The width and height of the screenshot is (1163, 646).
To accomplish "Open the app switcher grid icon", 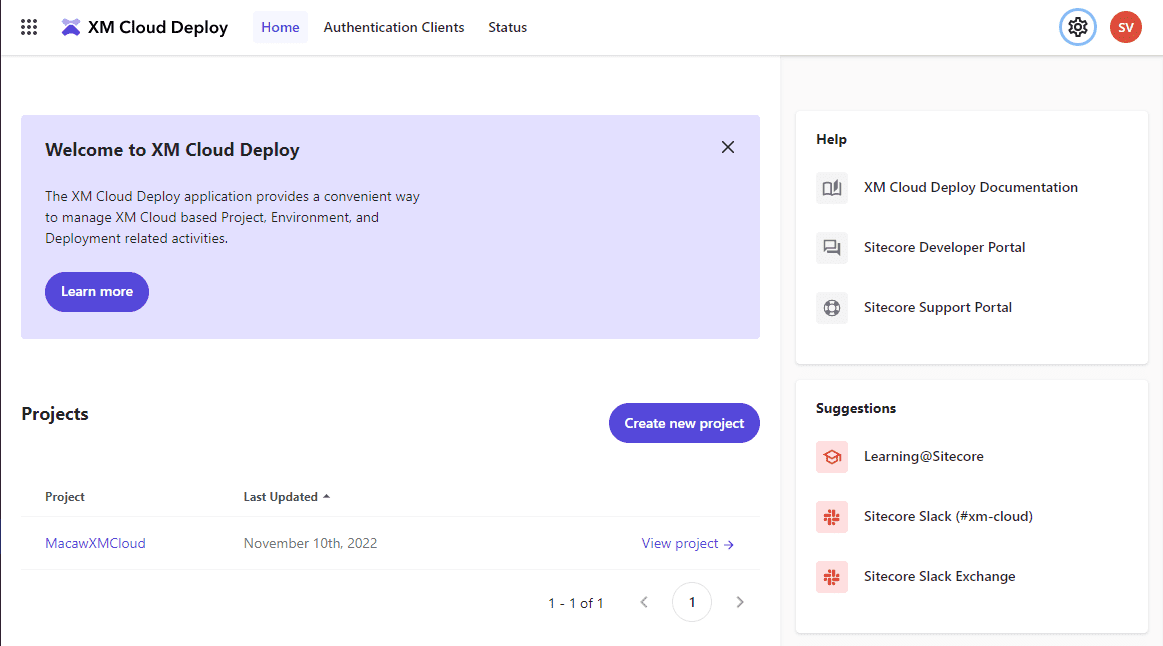I will [29, 27].
